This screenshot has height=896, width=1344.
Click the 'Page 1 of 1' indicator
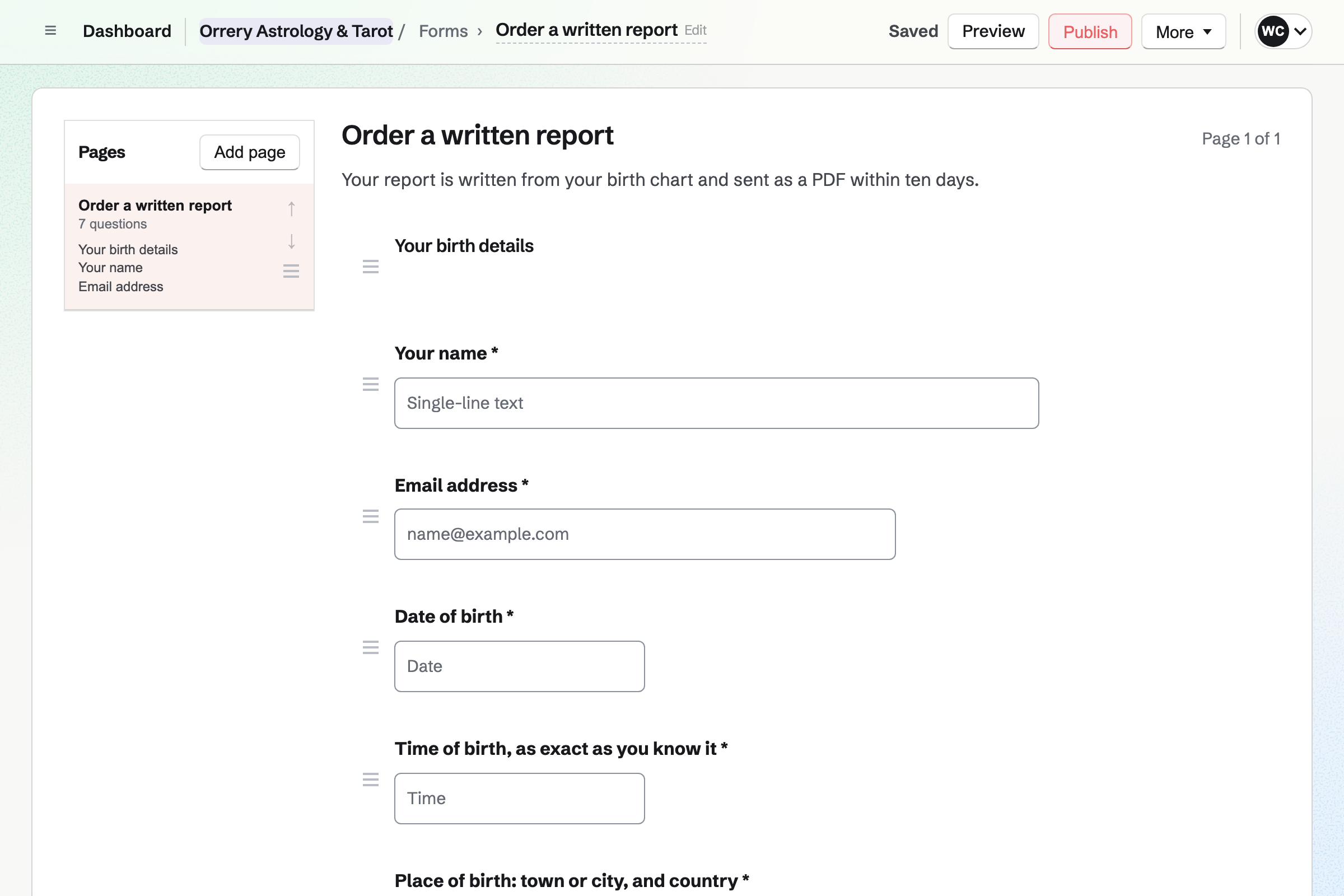[1240, 139]
